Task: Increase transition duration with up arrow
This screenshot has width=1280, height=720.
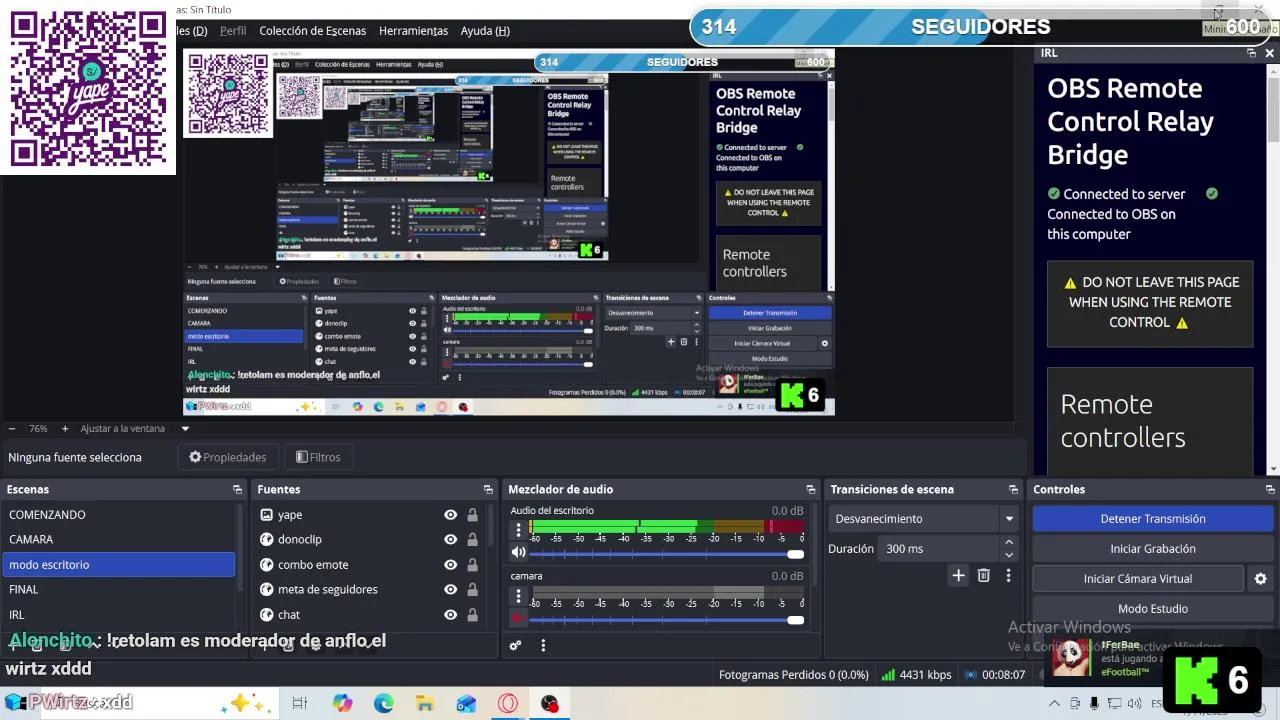Action: pos(1008,543)
